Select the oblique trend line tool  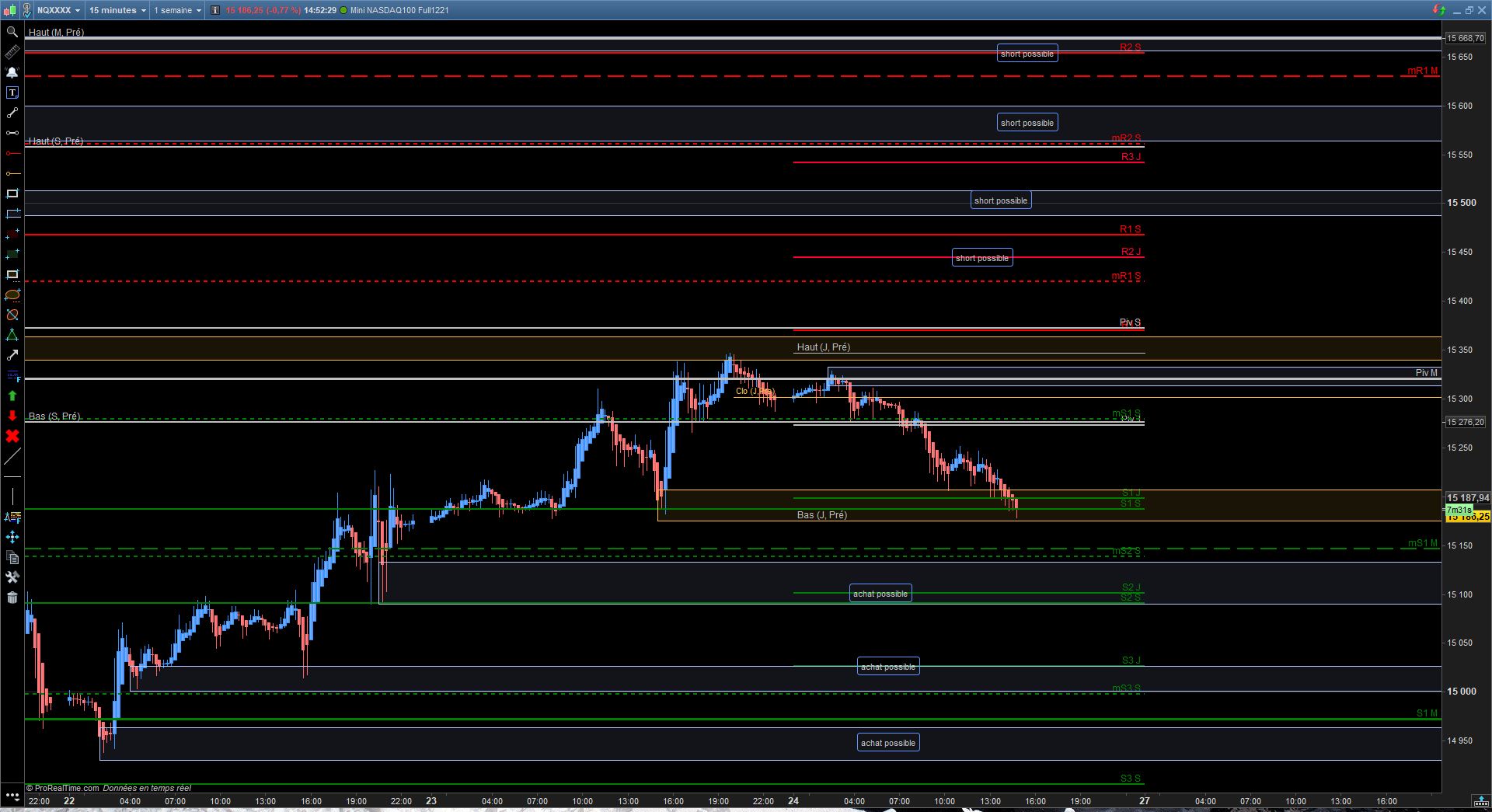tap(12, 456)
